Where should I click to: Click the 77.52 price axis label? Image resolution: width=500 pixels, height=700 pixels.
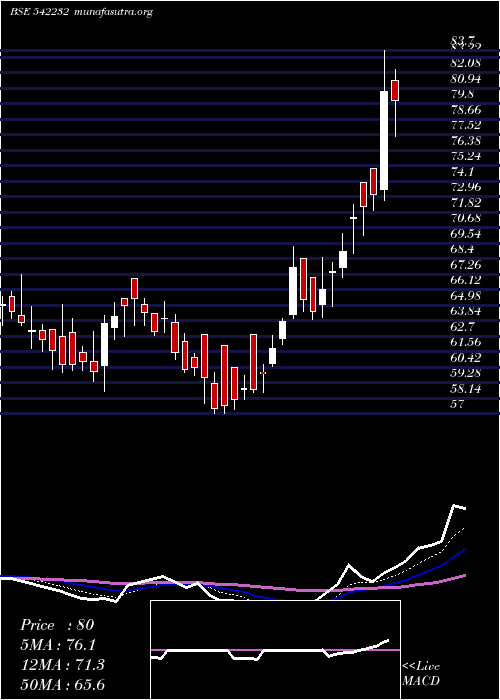466,125
